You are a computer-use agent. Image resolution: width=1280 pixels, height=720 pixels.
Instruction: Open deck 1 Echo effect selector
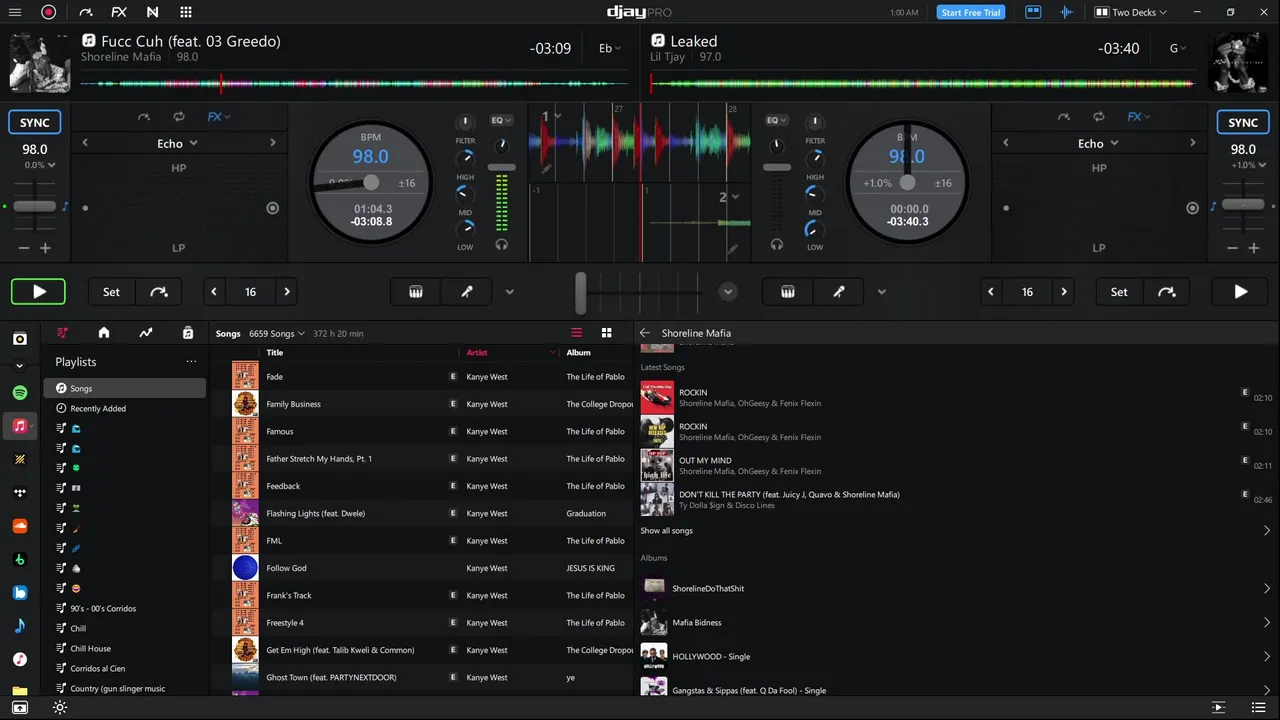tap(178, 143)
